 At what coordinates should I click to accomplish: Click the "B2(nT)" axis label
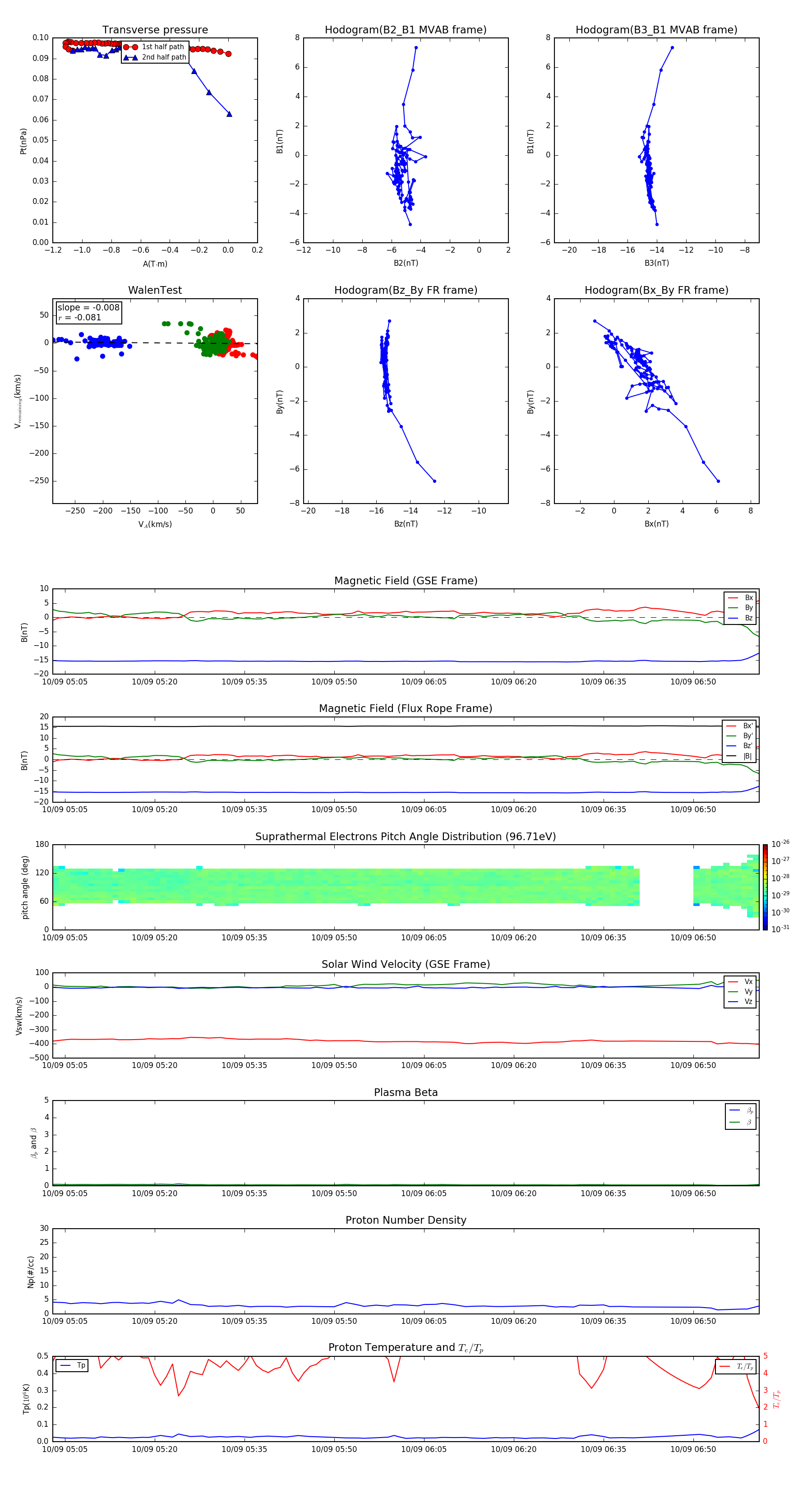(406, 263)
